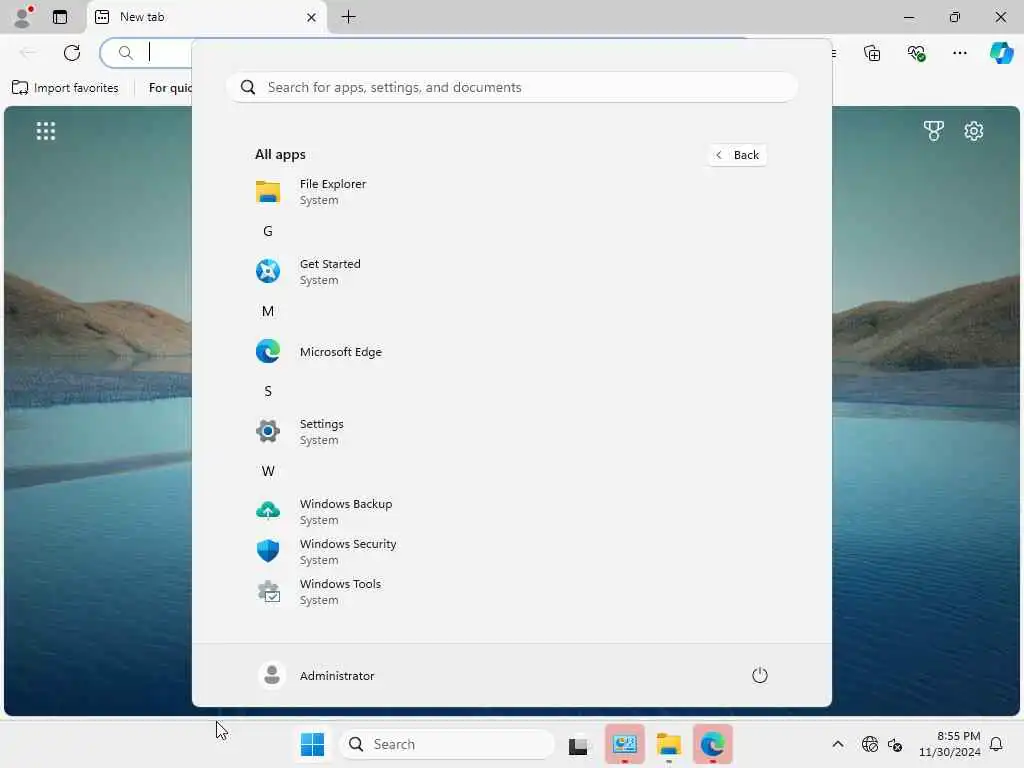Viewport: 1024px width, 768px height.
Task: Open clock and date flyout
Action: [x=950, y=744]
